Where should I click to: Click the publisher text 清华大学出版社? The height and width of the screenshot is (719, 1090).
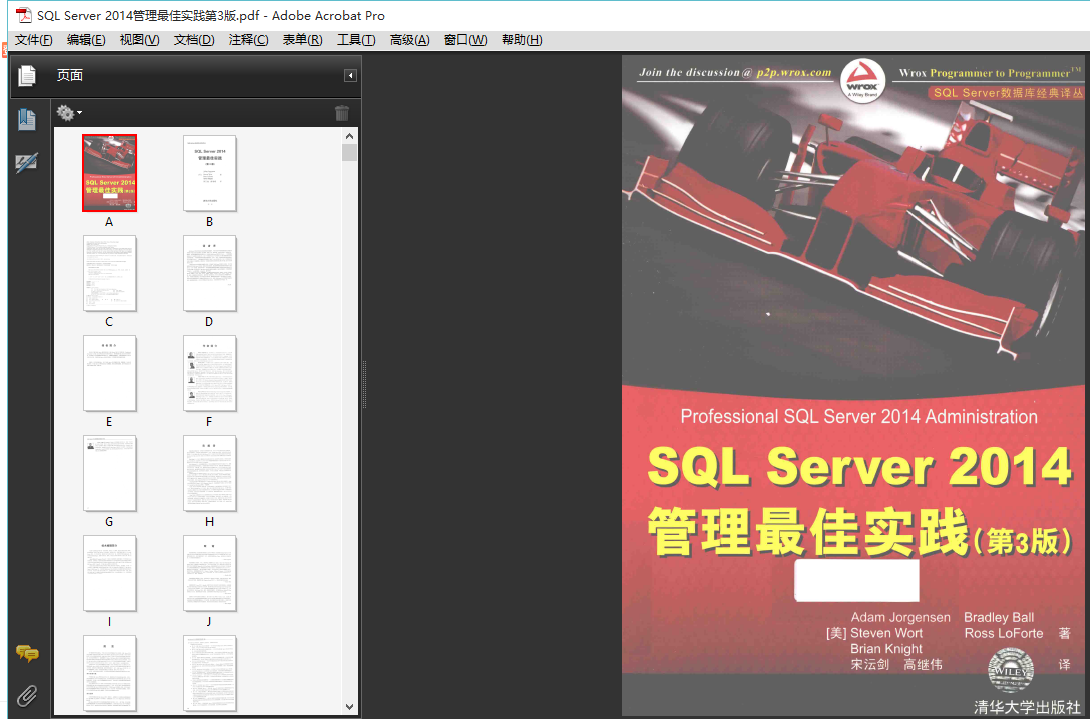click(x=1027, y=706)
